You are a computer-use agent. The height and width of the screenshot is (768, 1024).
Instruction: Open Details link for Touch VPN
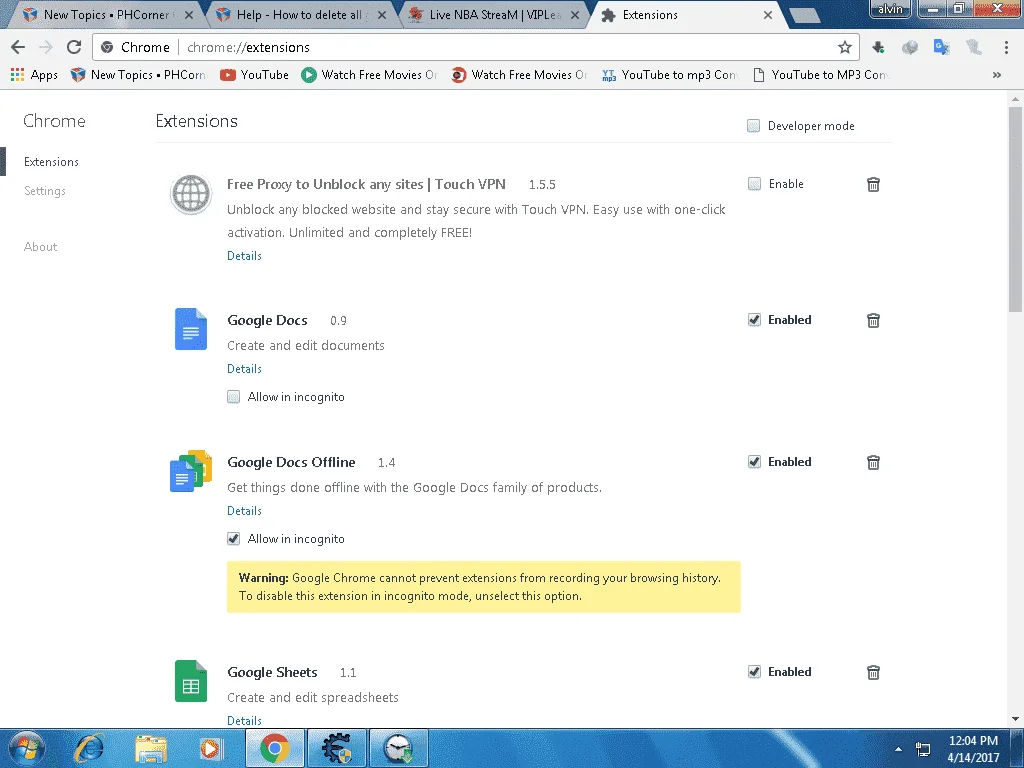tap(244, 255)
